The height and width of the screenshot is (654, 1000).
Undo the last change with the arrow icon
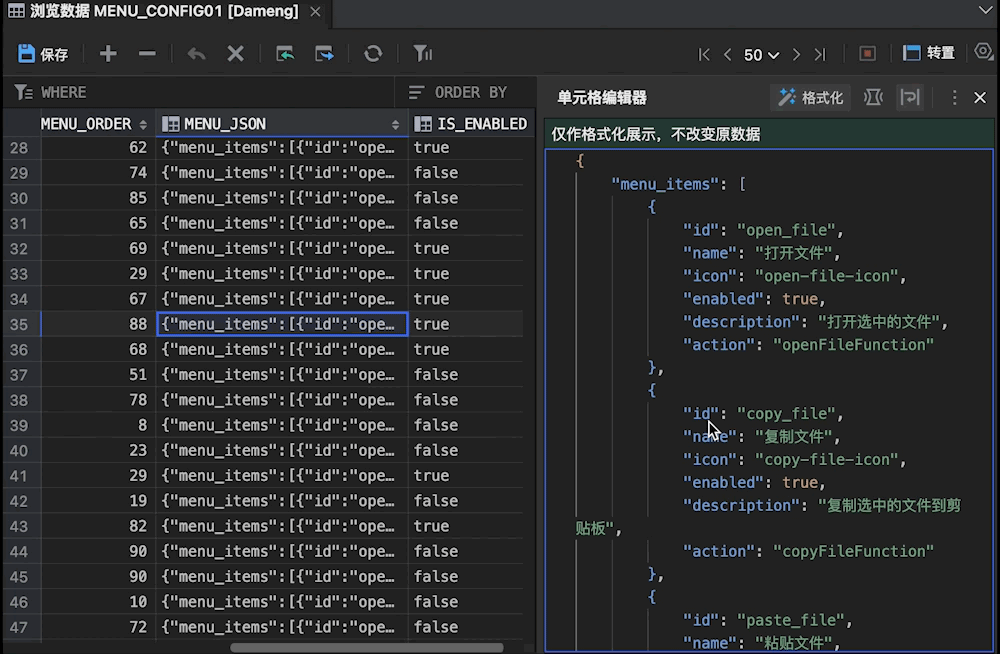coord(196,54)
